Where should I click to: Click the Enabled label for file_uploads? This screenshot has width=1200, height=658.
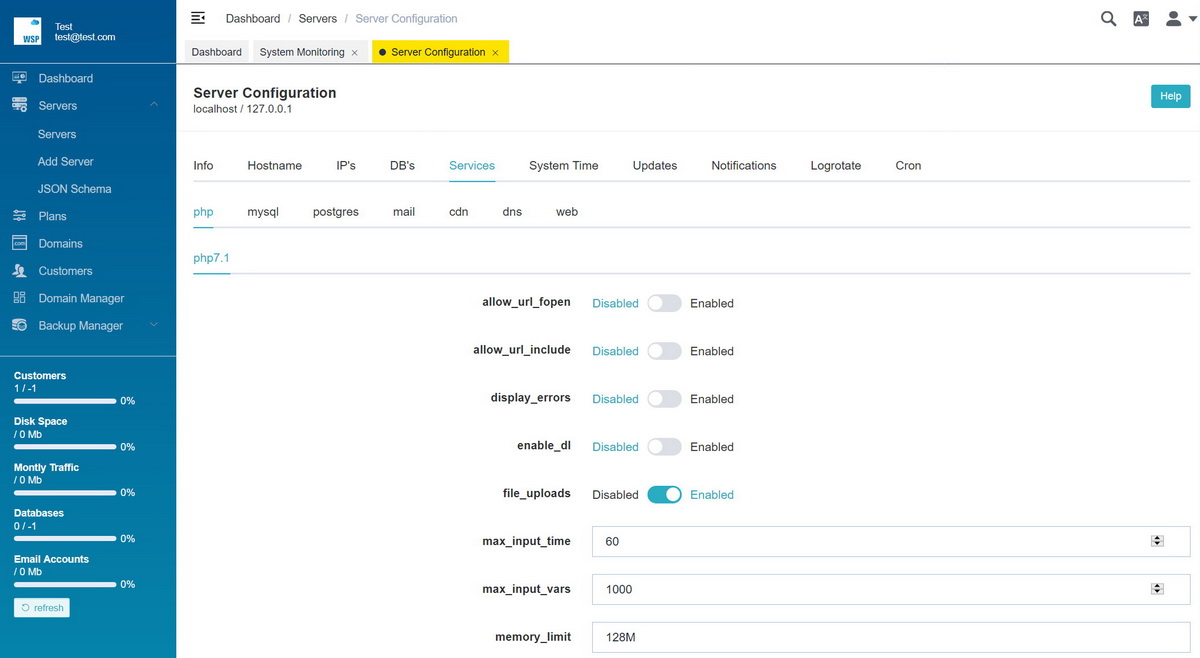point(712,495)
